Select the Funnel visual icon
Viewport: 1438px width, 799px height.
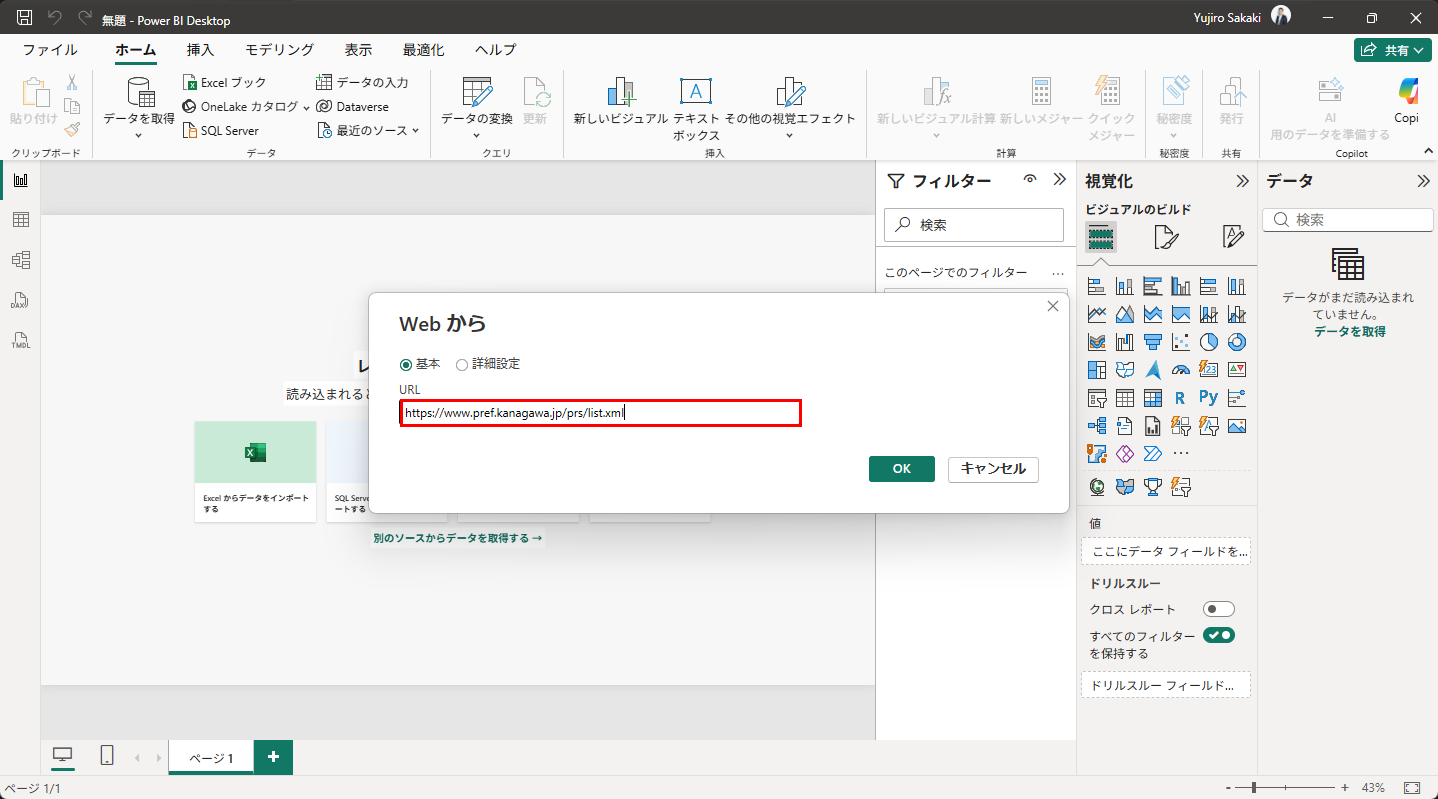(x=1152, y=342)
